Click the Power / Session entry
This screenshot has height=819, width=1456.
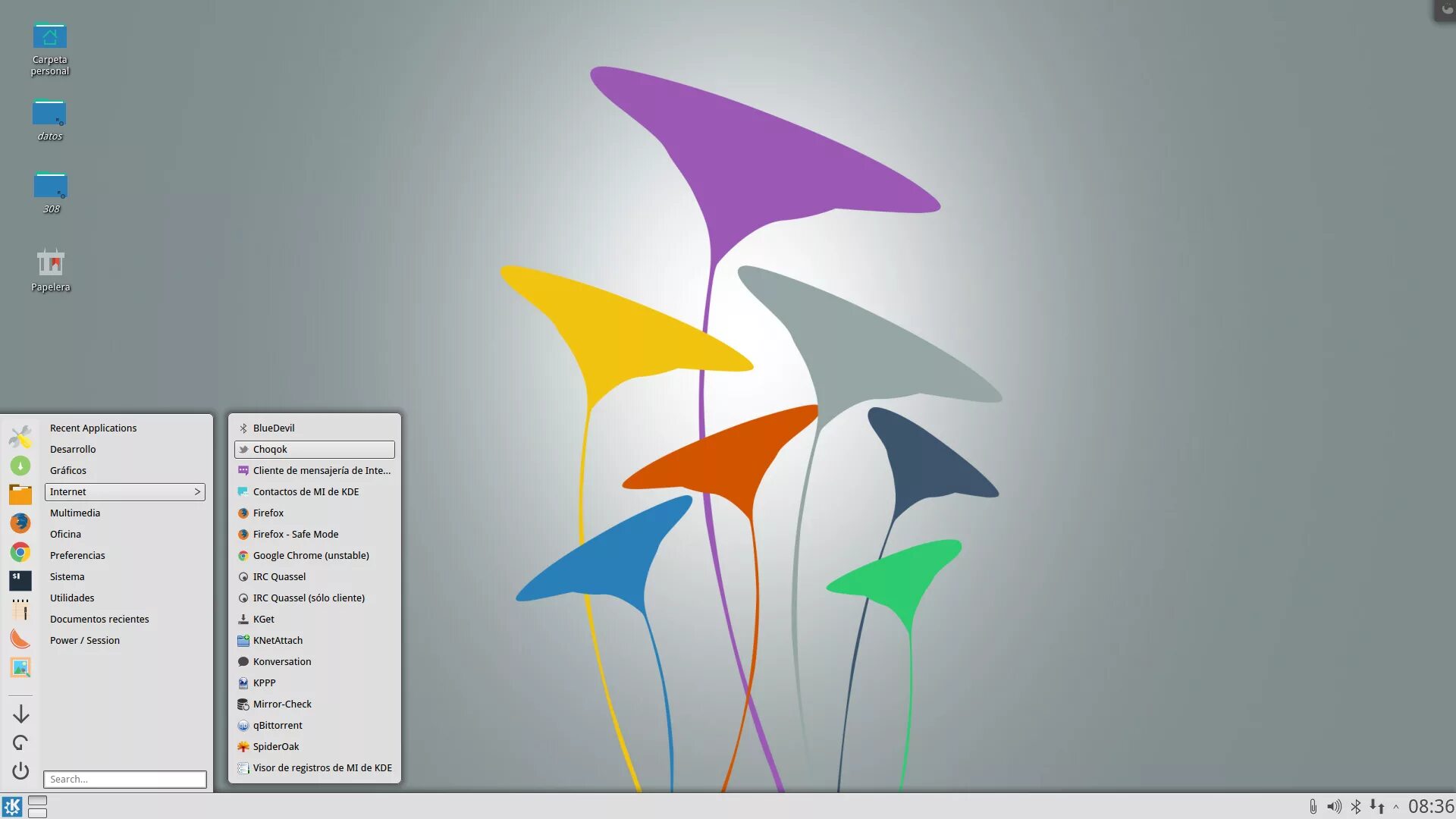[x=85, y=640]
